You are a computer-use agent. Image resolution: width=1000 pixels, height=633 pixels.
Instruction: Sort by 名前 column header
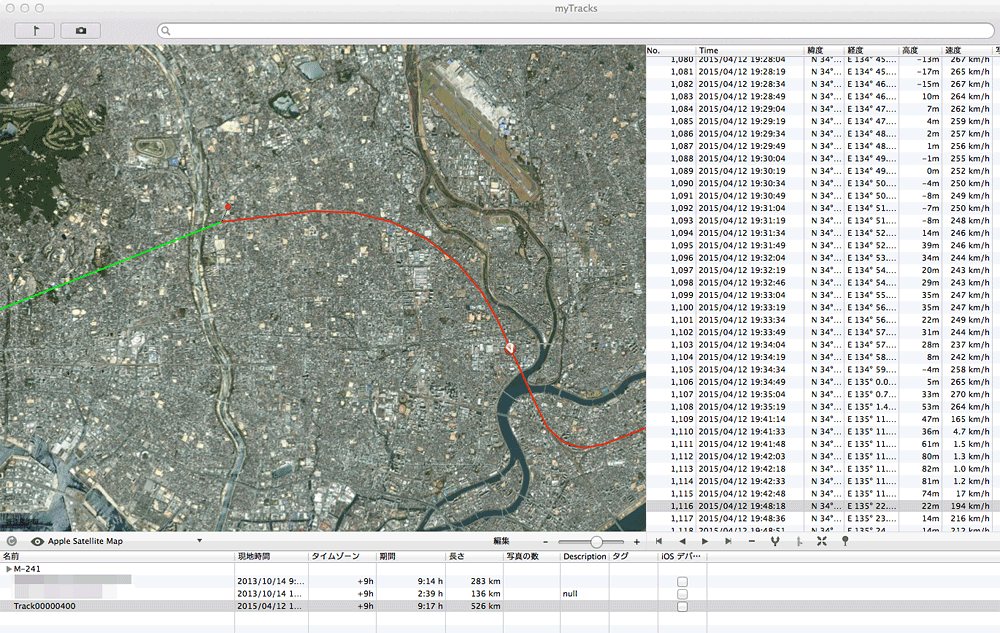117,557
